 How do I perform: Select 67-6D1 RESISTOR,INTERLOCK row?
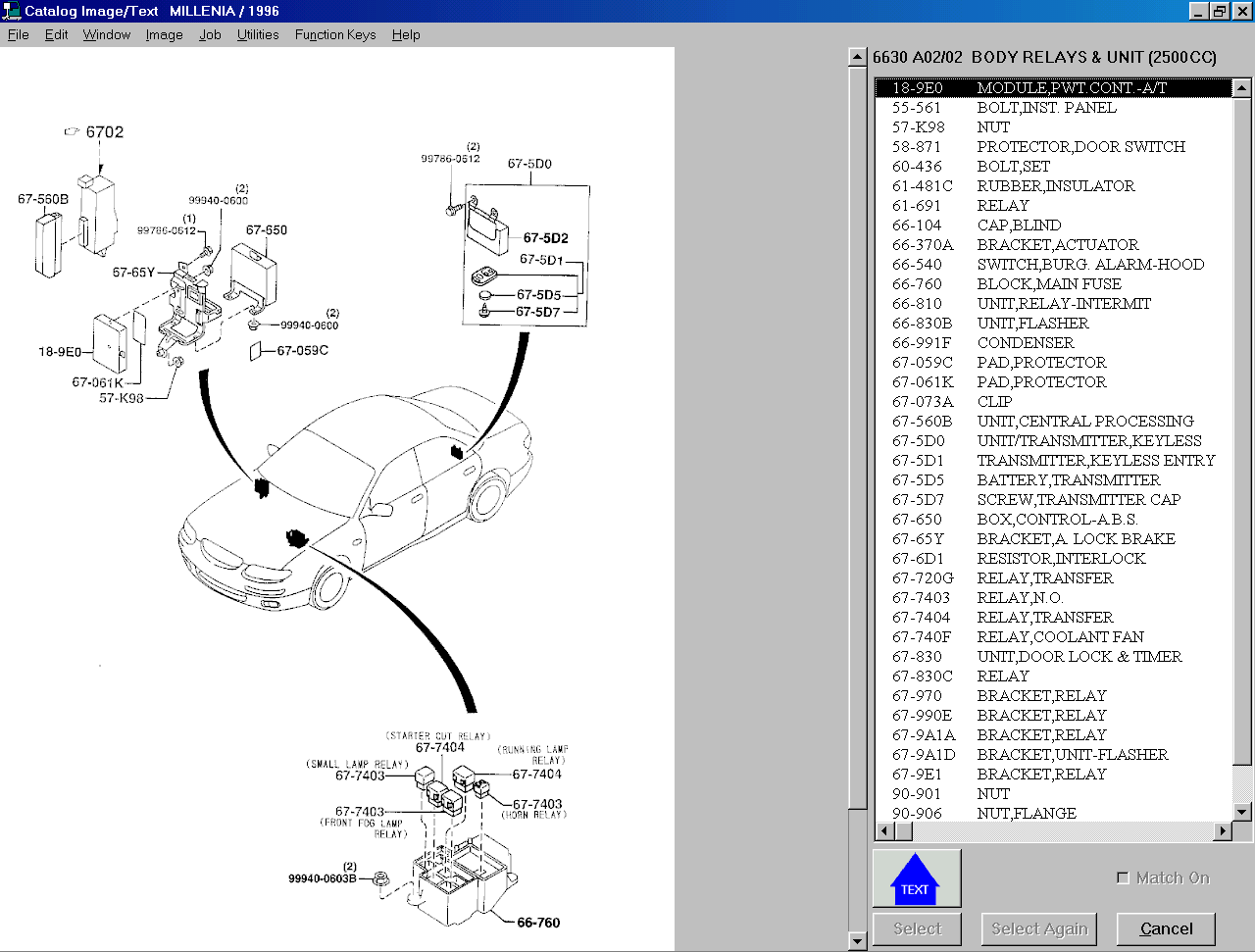point(1053,558)
